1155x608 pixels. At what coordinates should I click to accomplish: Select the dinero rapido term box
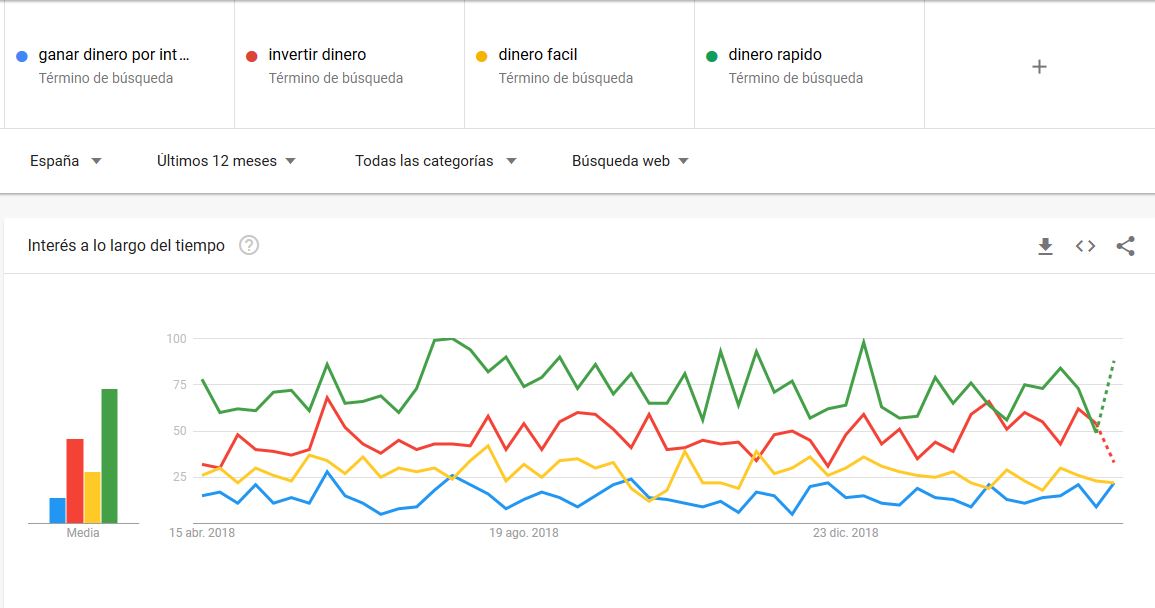point(809,65)
